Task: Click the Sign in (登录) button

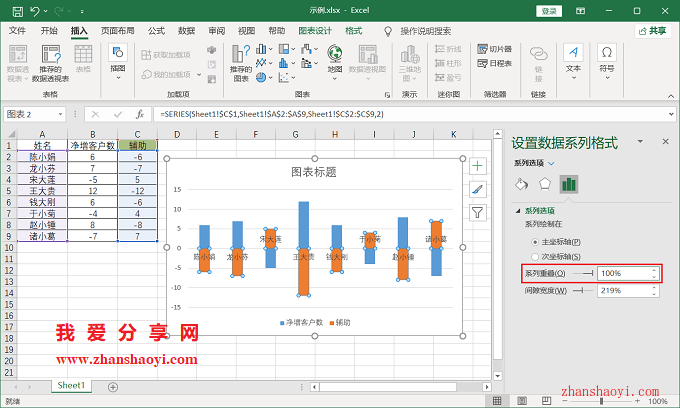Action: 549,11
